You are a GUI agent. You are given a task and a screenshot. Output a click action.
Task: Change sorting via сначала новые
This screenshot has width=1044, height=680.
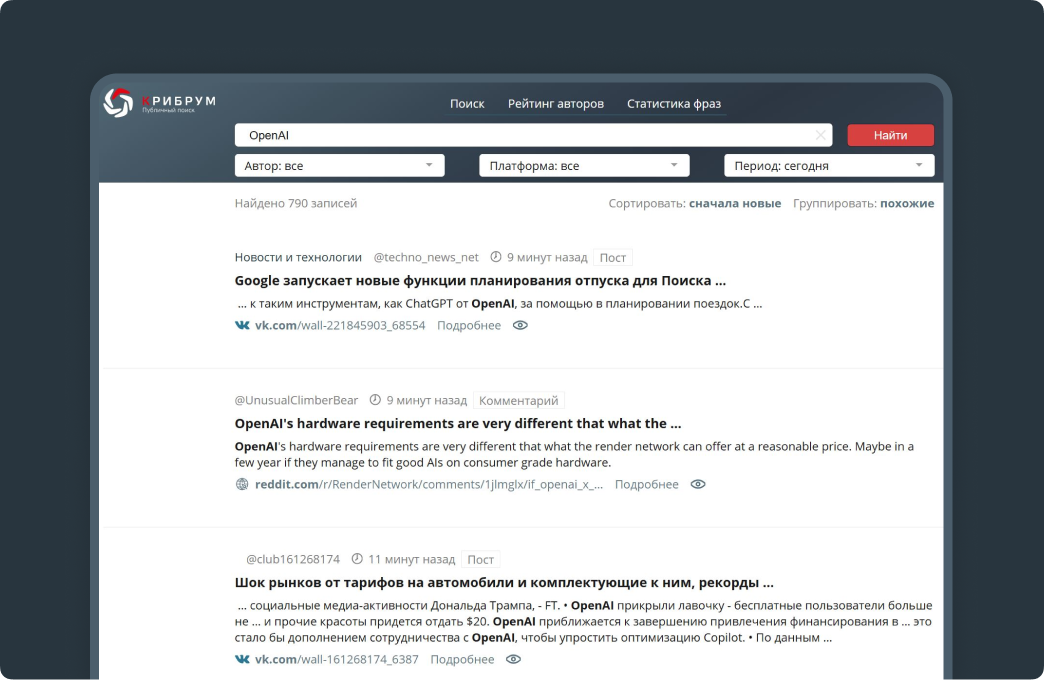point(734,203)
